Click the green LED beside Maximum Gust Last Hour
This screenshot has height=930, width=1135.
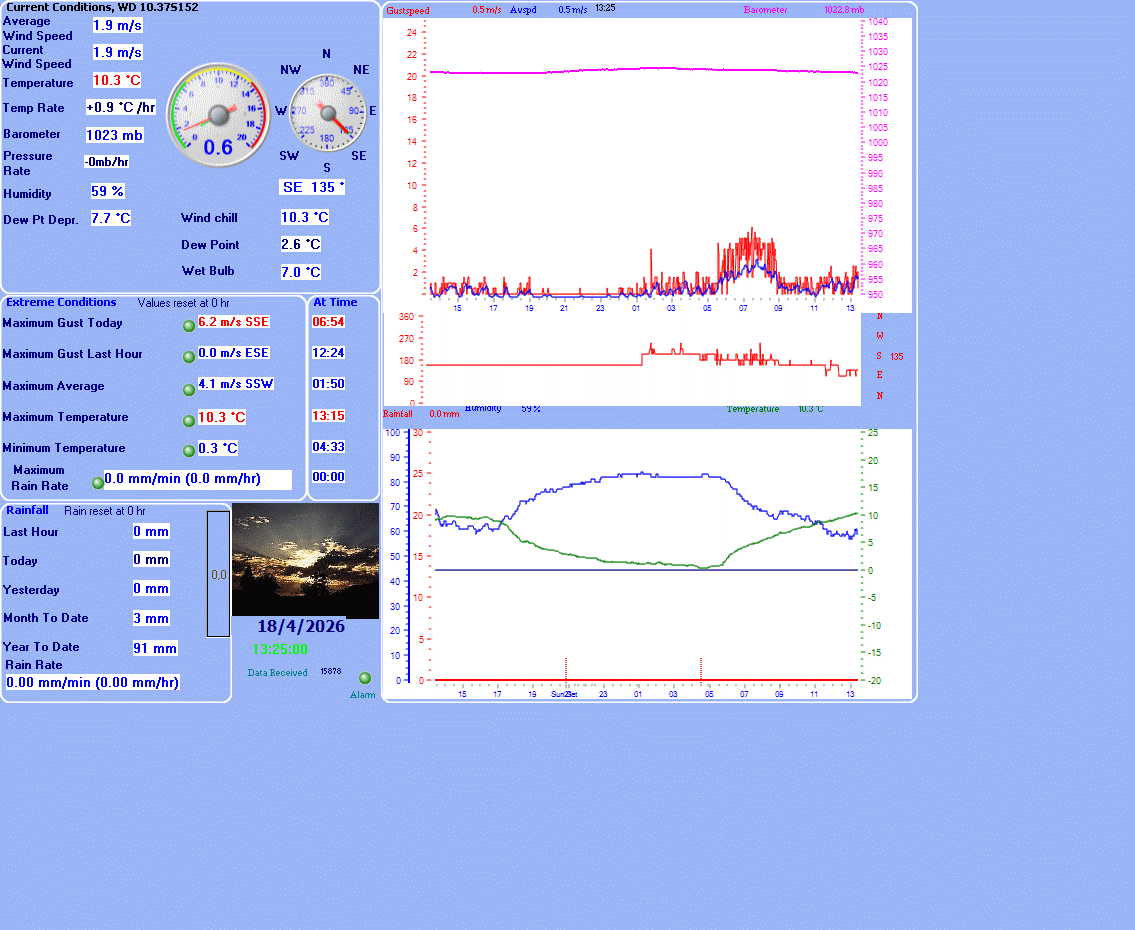tap(189, 357)
